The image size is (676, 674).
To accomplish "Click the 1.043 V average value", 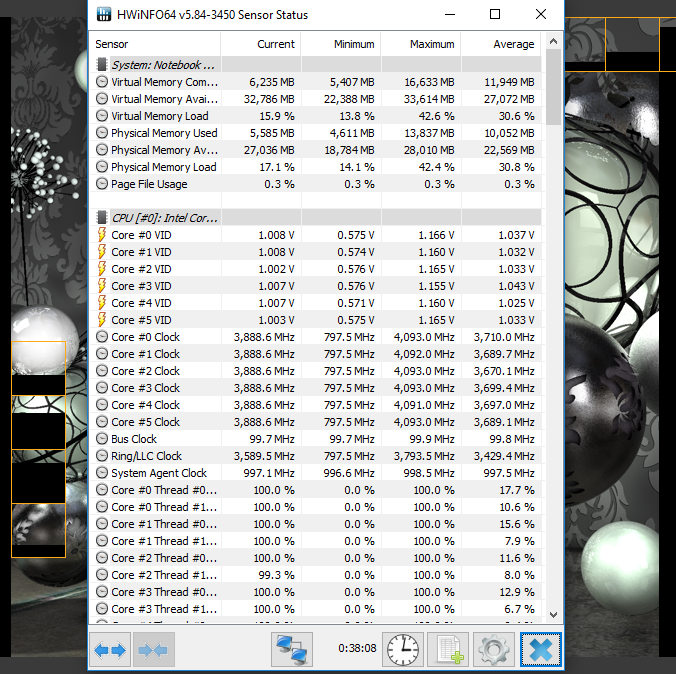I will click(x=516, y=286).
